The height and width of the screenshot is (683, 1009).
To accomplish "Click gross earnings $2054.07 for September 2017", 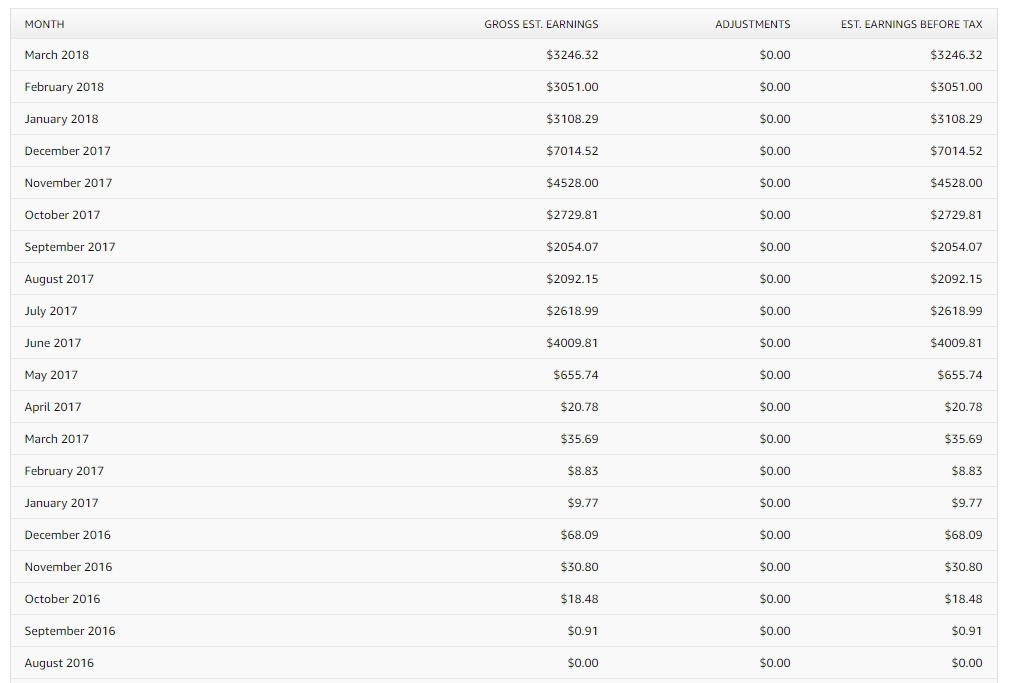I will 572,247.
